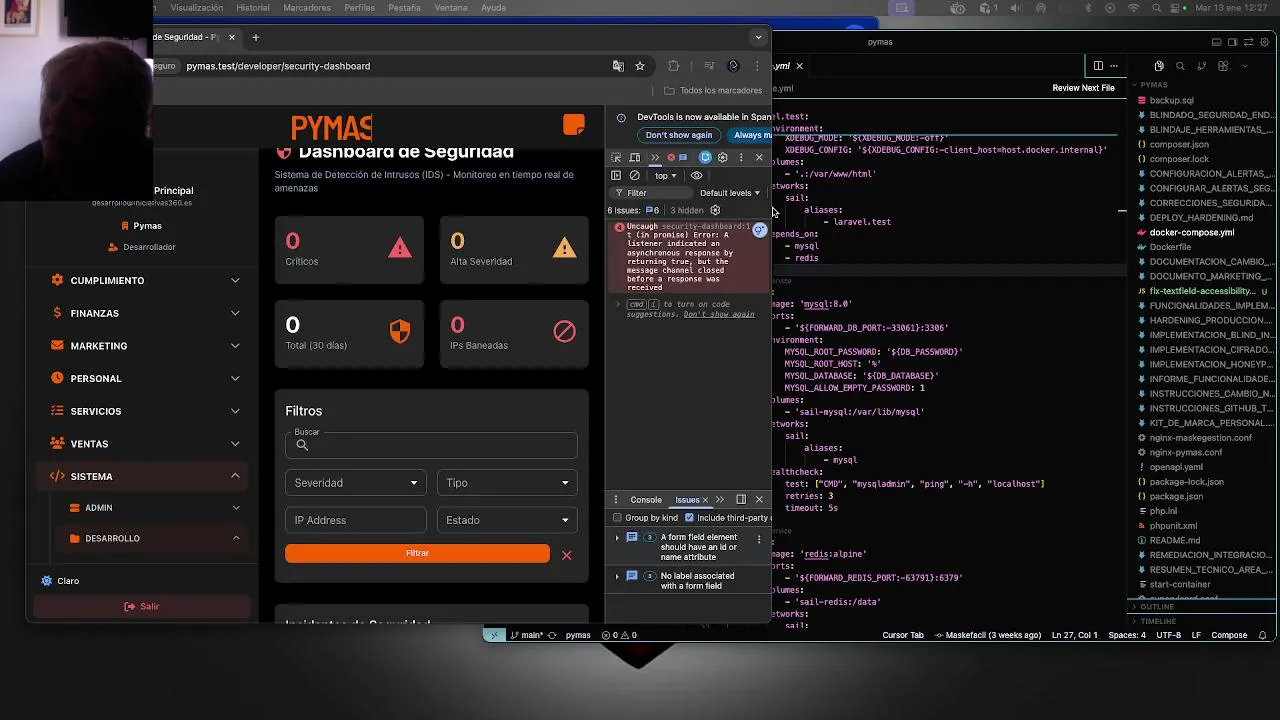Image resolution: width=1280 pixels, height=720 pixels.
Task: Click the clear console icon
Action: point(634,176)
